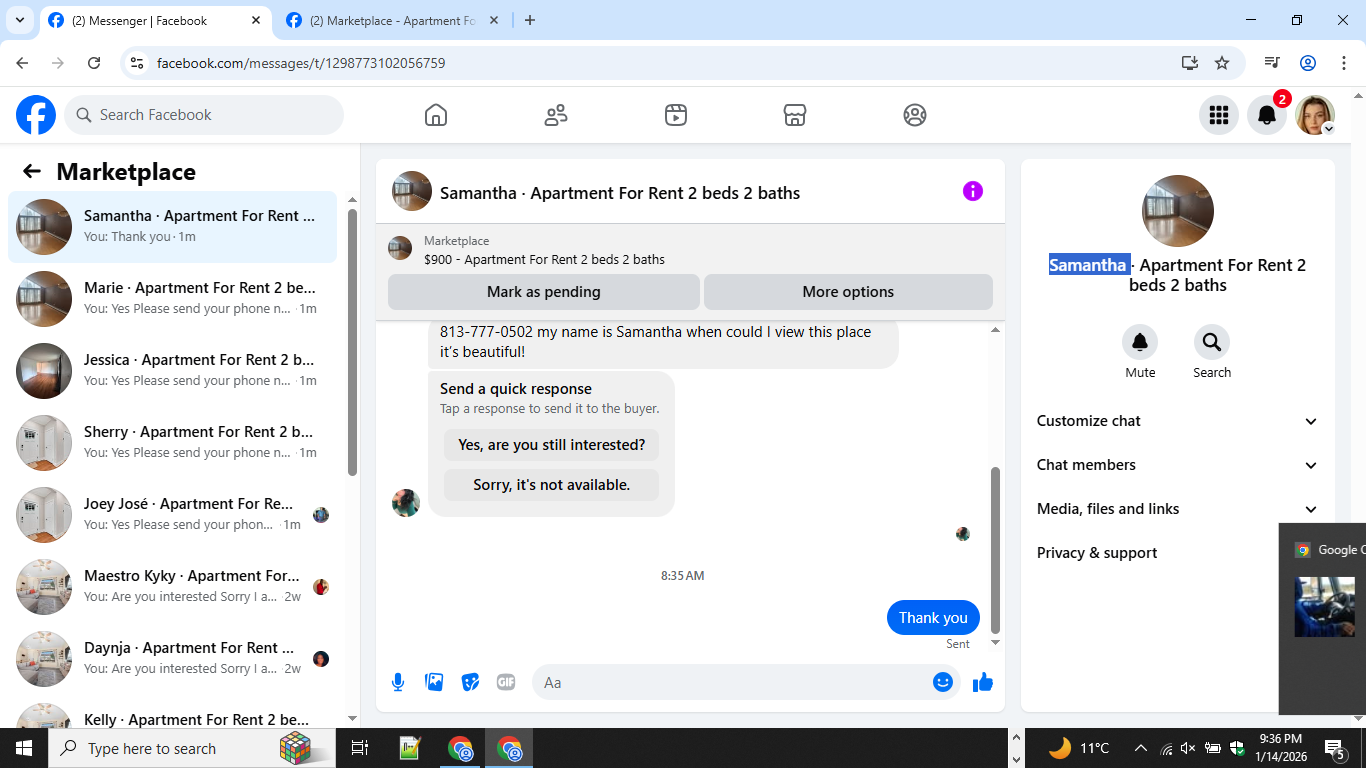The height and width of the screenshot is (768, 1366).
Task: Open the Samantha conversation in list
Action: click(173, 227)
